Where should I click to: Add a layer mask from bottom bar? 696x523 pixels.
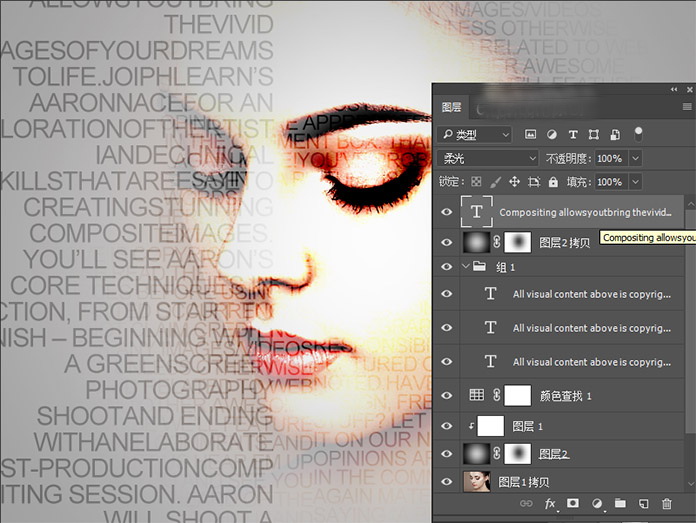click(573, 504)
